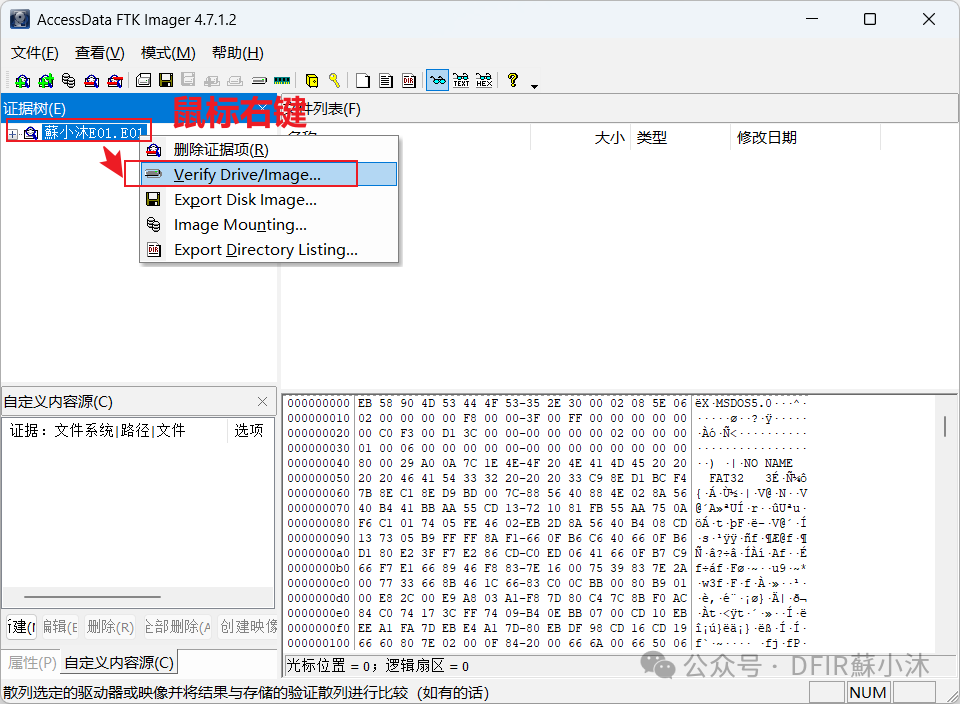
Task: Choose 删除证据项(R) from context menu
Action: (269, 149)
